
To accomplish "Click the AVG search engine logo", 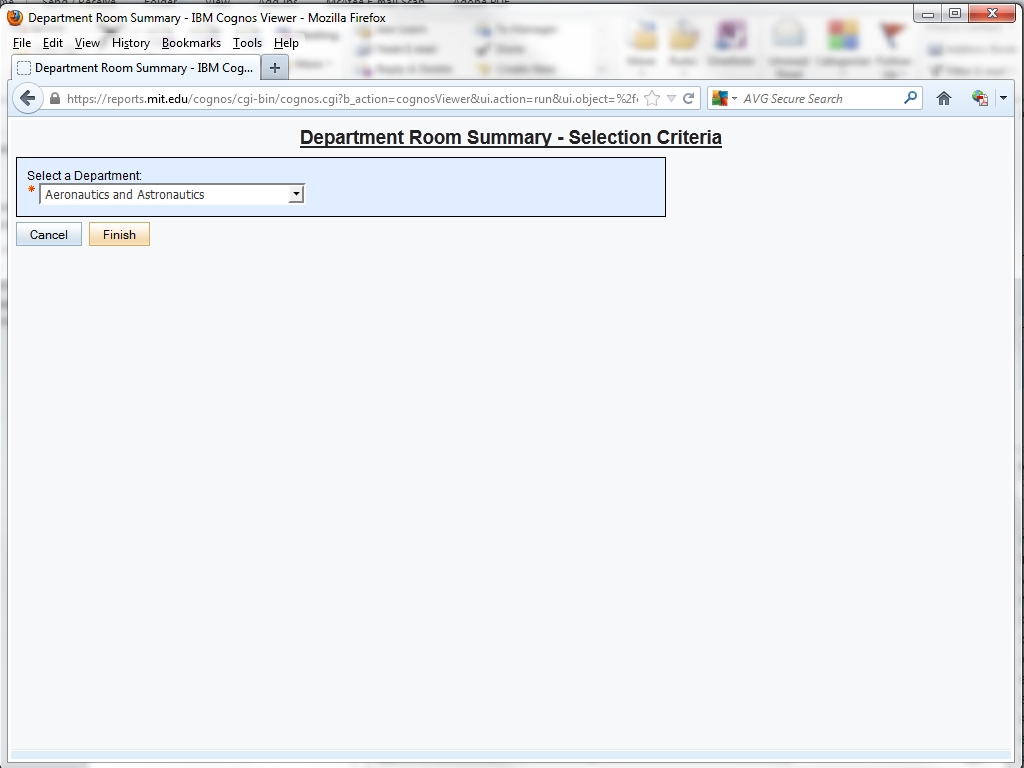I will pos(720,98).
